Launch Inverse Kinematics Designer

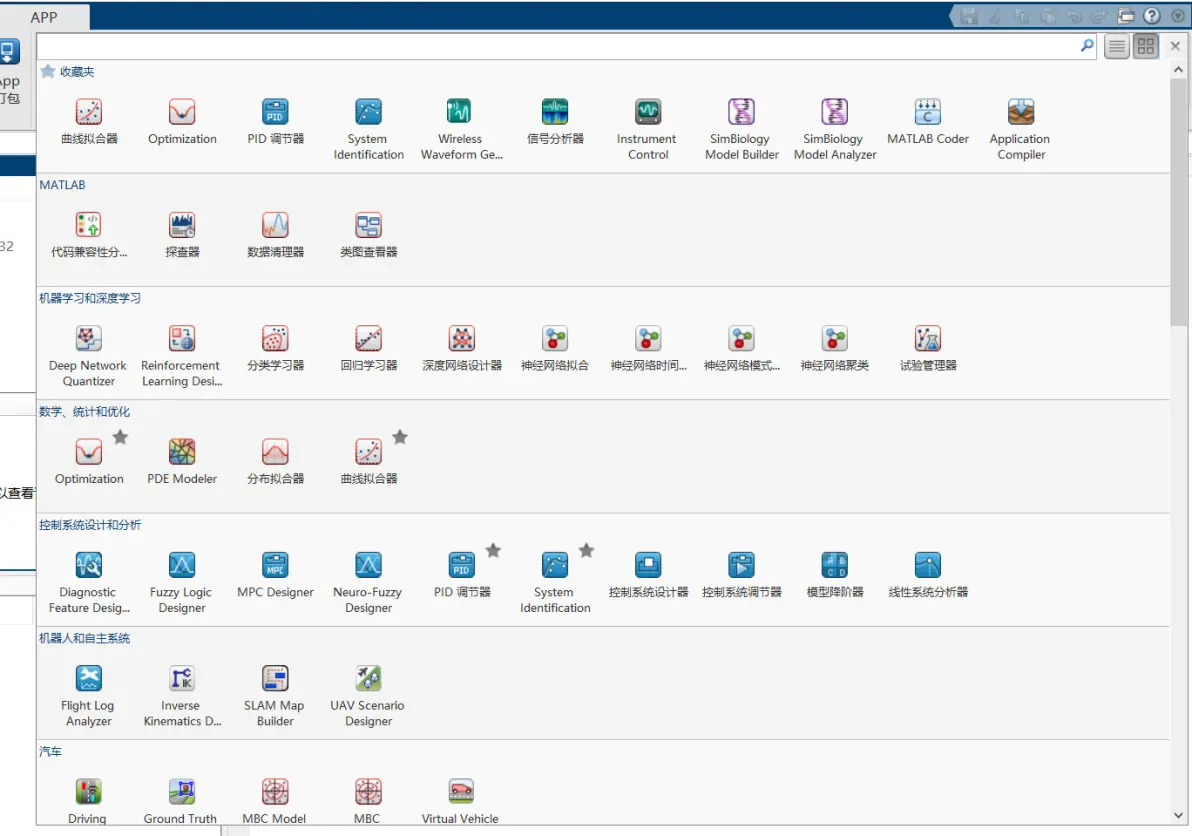[182, 695]
